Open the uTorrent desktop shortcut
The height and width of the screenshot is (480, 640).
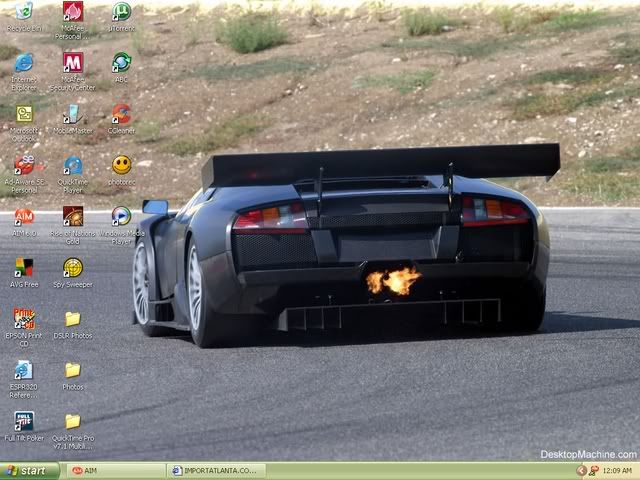point(121,12)
